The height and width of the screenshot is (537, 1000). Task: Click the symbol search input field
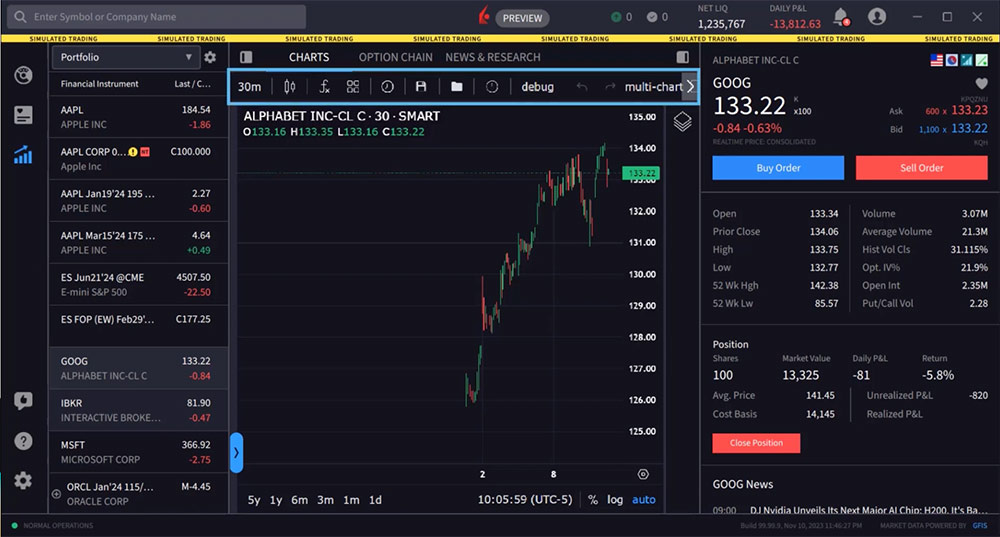(x=160, y=17)
